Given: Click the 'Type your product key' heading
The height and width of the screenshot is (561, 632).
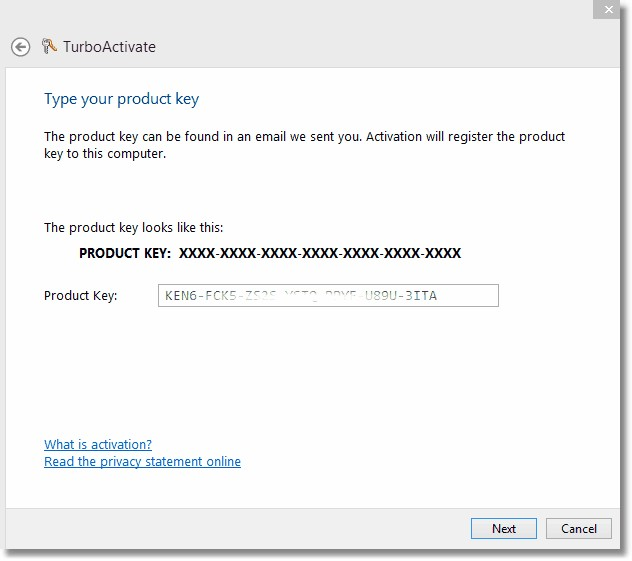Looking at the screenshot, I should tap(121, 99).
